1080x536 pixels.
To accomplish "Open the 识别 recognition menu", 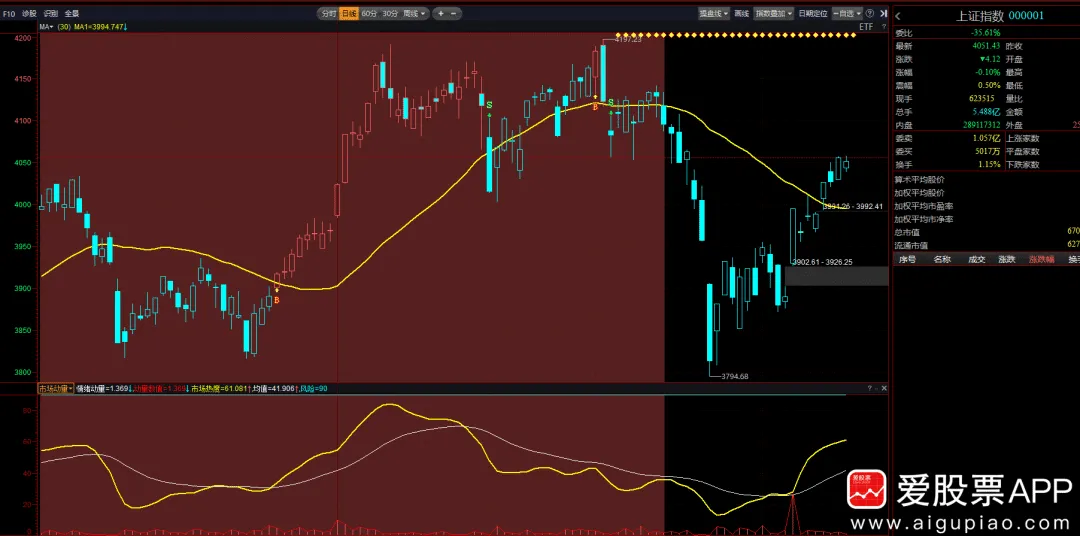I will [x=50, y=13].
